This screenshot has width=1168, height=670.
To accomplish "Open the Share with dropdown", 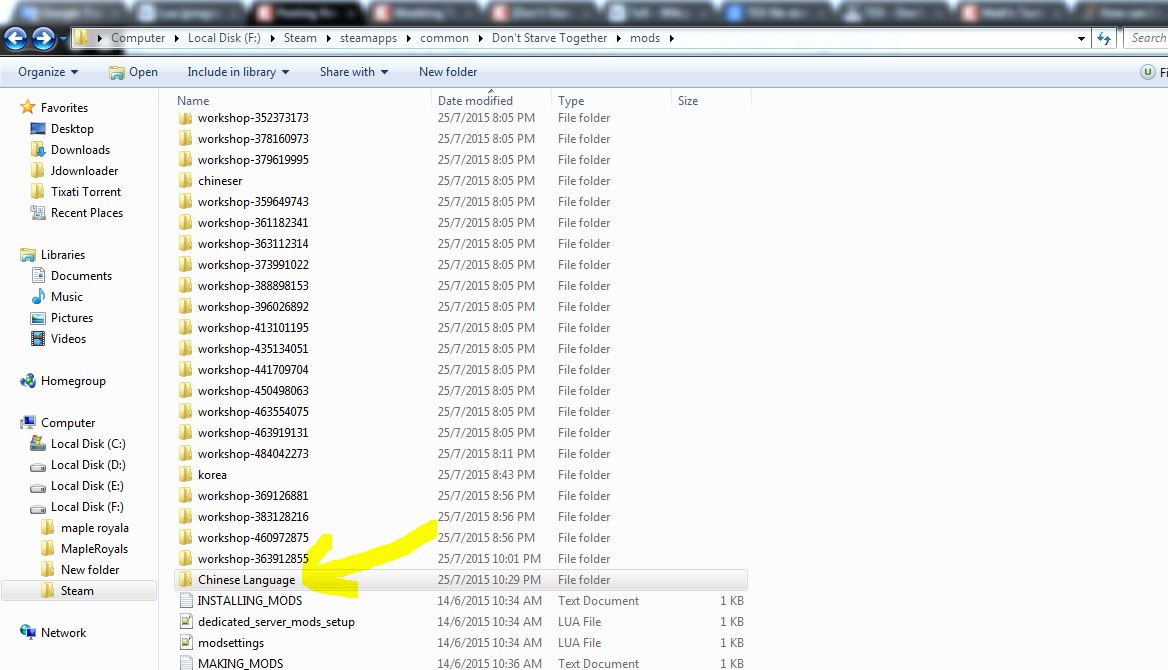I will 353,72.
